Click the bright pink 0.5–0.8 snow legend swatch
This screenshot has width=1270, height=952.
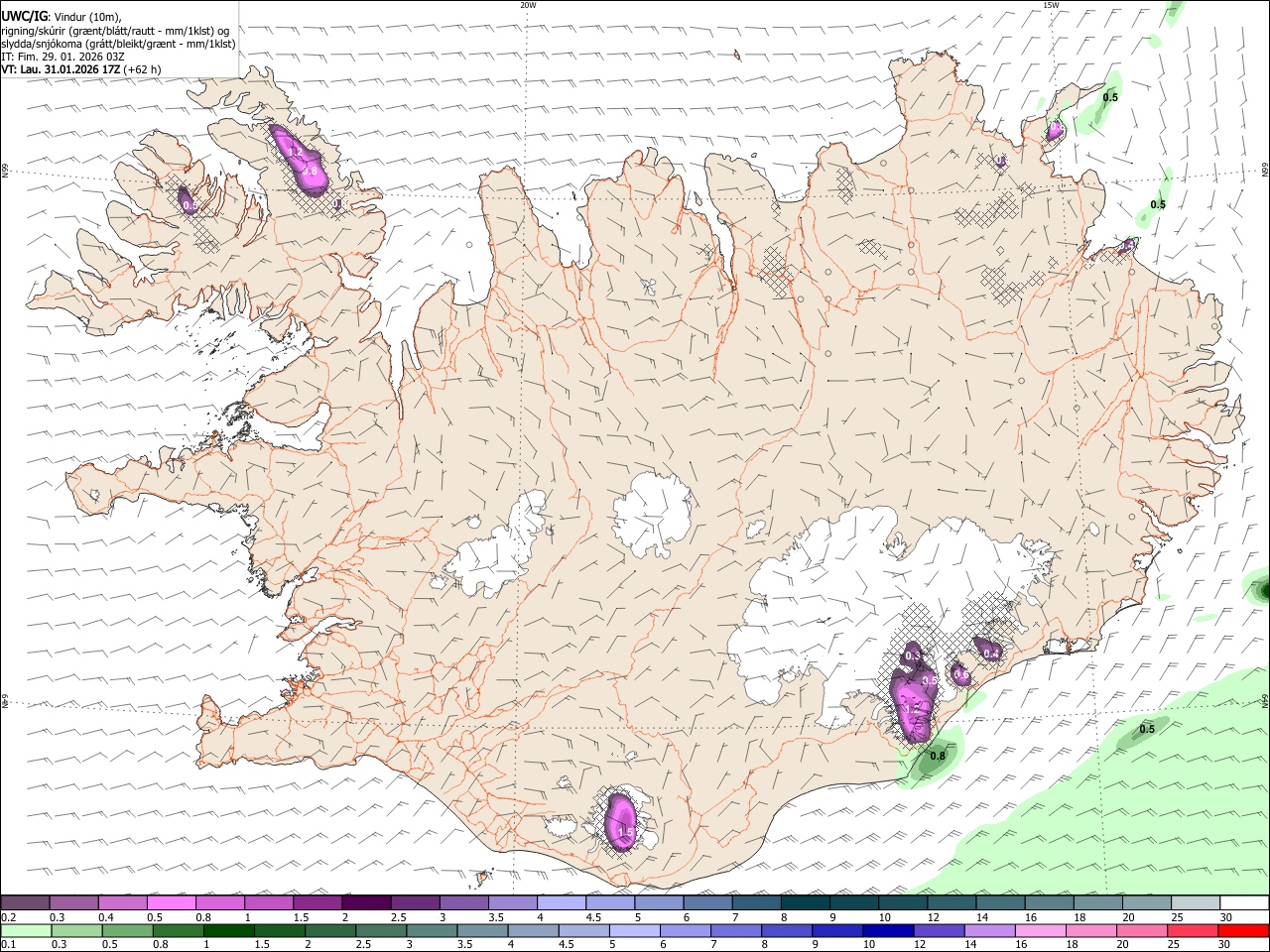click(x=172, y=903)
